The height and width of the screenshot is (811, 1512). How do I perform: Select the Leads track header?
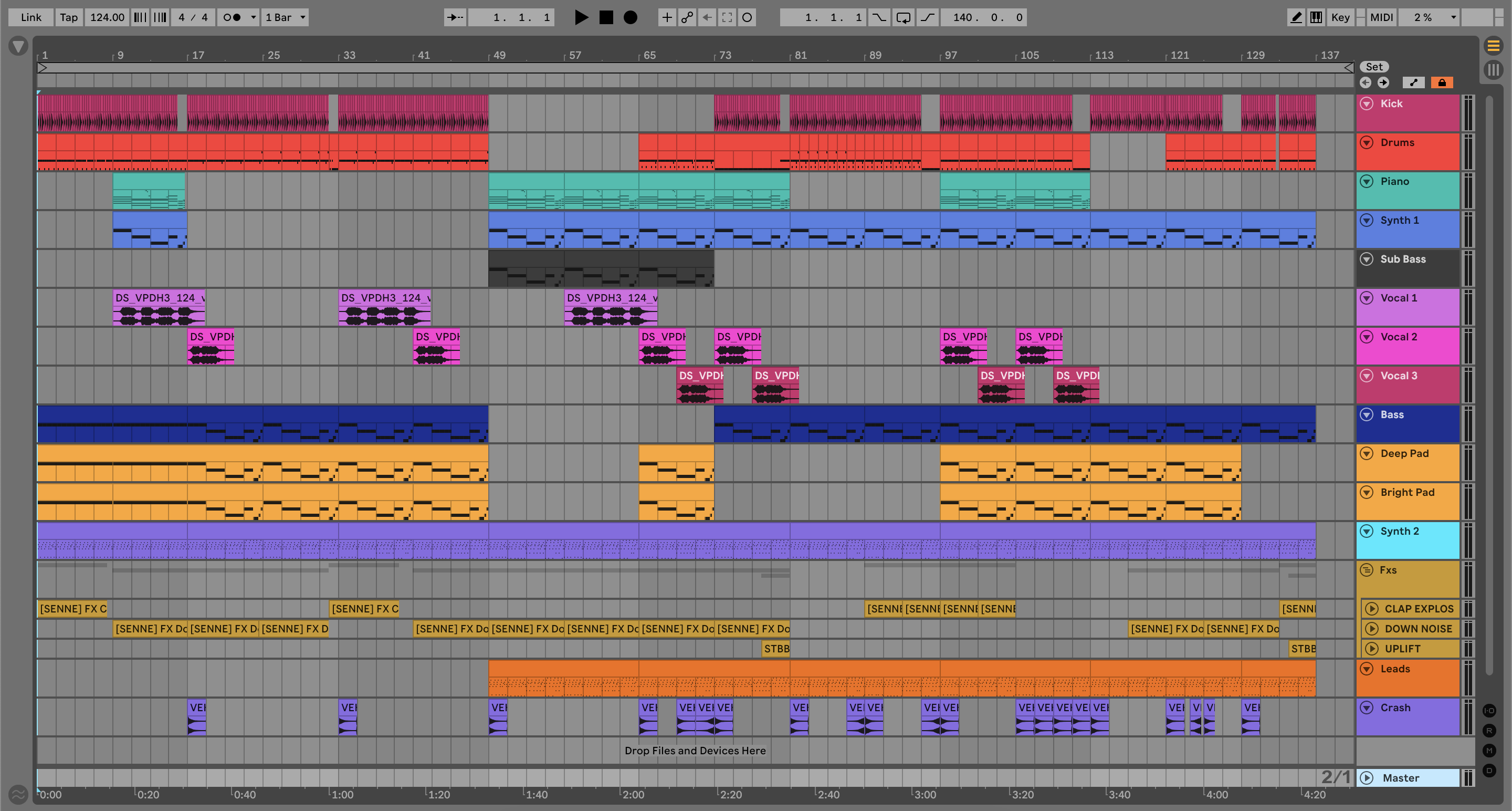click(x=1408, y=678)
